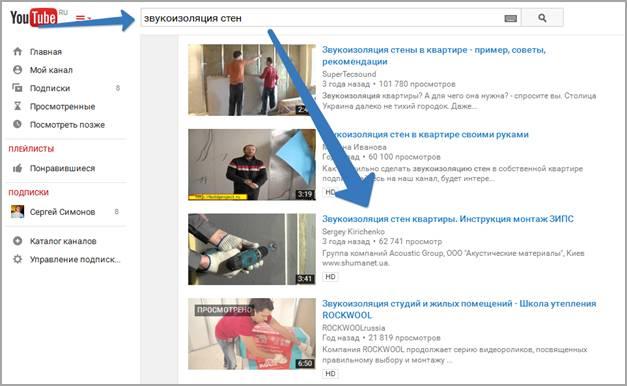Open Посмотреть позже clock icon

coord(18,124)
